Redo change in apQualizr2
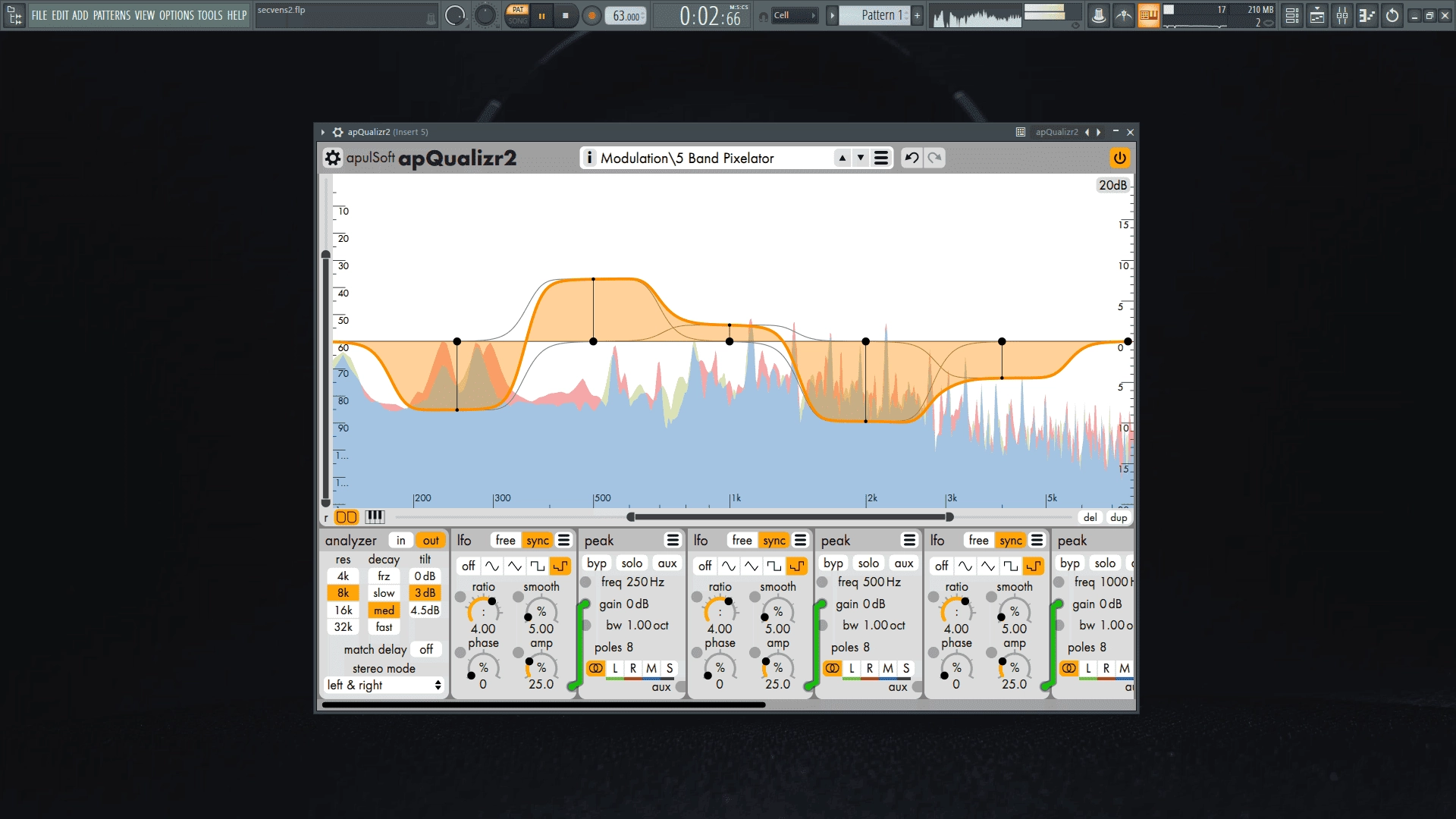The image size is (1456, 819). pos(934,158)
